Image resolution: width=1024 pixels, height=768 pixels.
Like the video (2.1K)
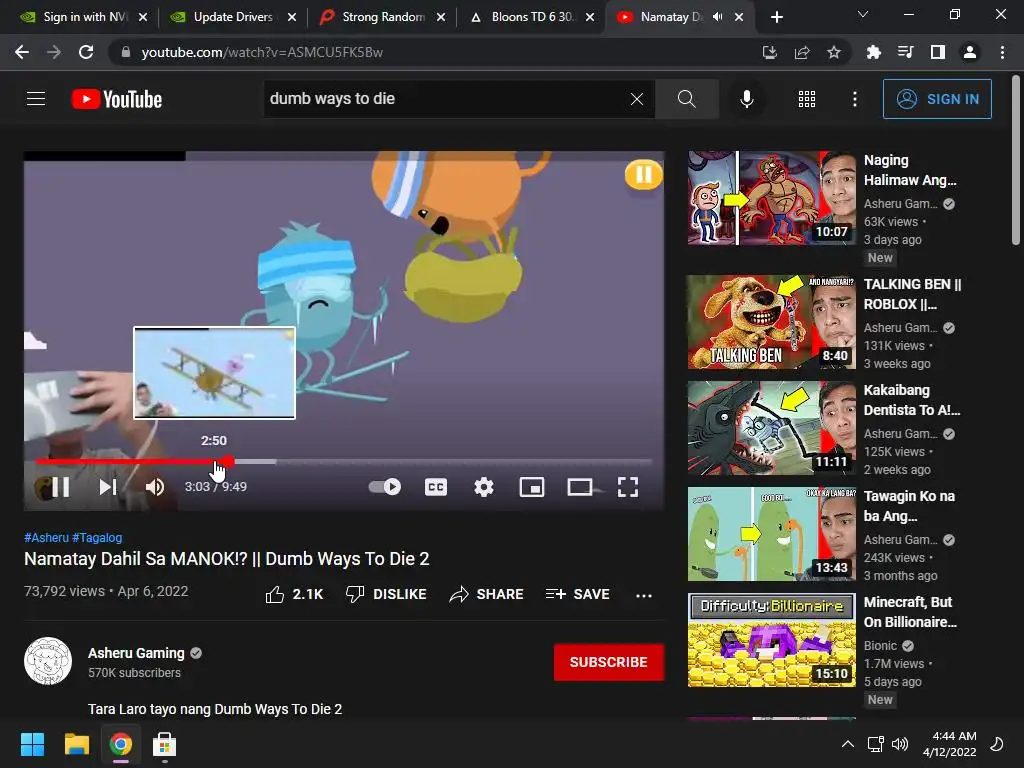pos(295,594)
